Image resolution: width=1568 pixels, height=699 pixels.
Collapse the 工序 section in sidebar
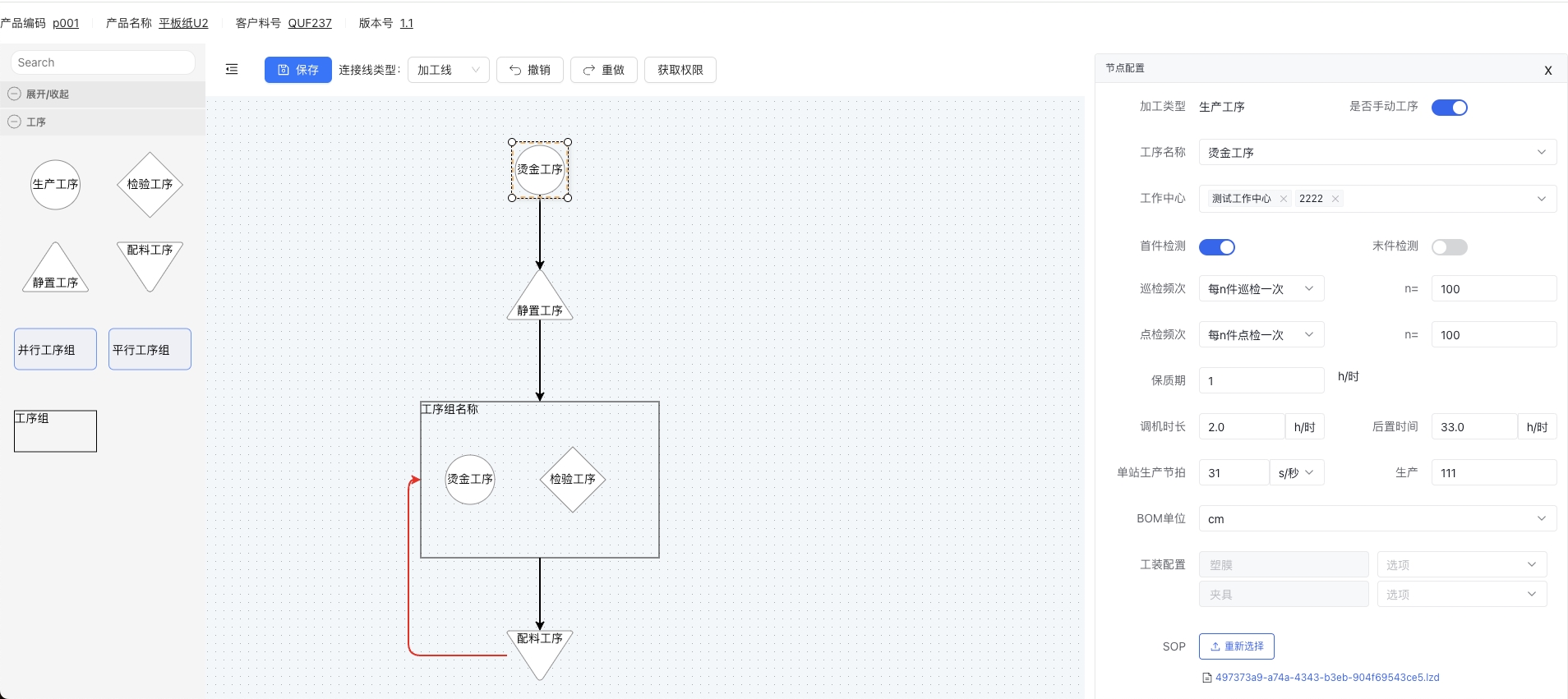coord(15,122)
